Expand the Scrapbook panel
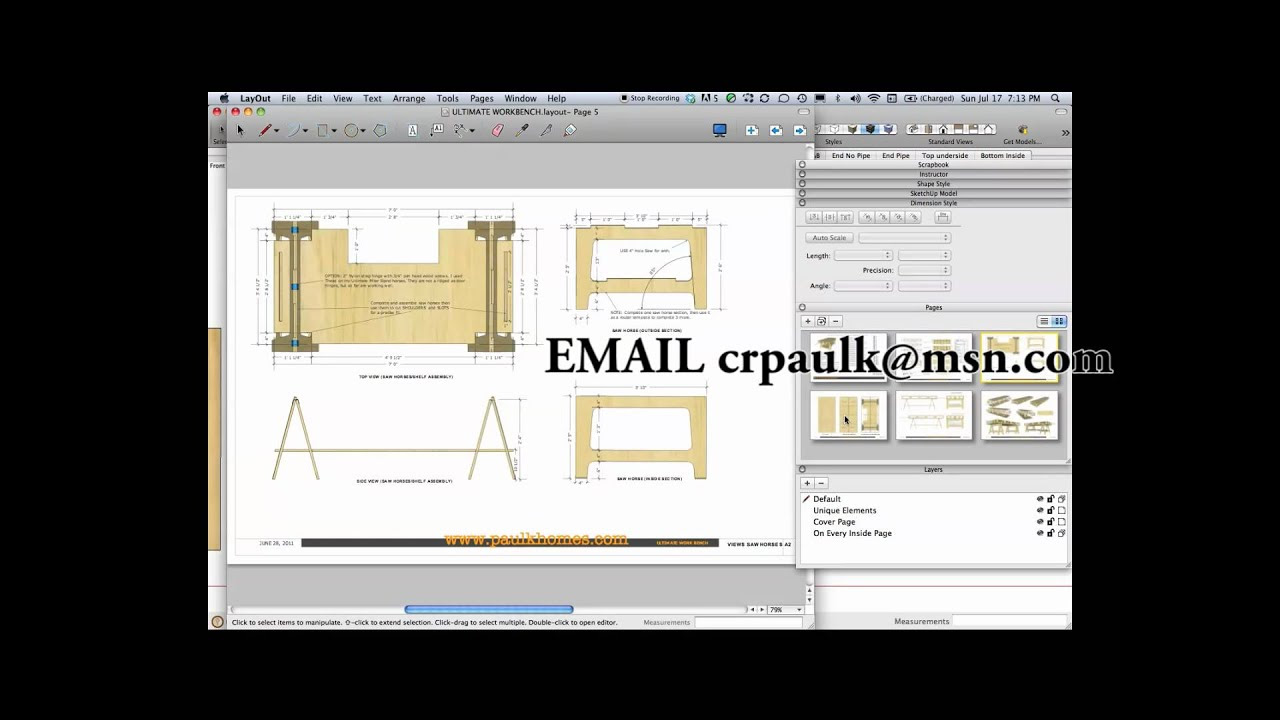 click(802, 165)
